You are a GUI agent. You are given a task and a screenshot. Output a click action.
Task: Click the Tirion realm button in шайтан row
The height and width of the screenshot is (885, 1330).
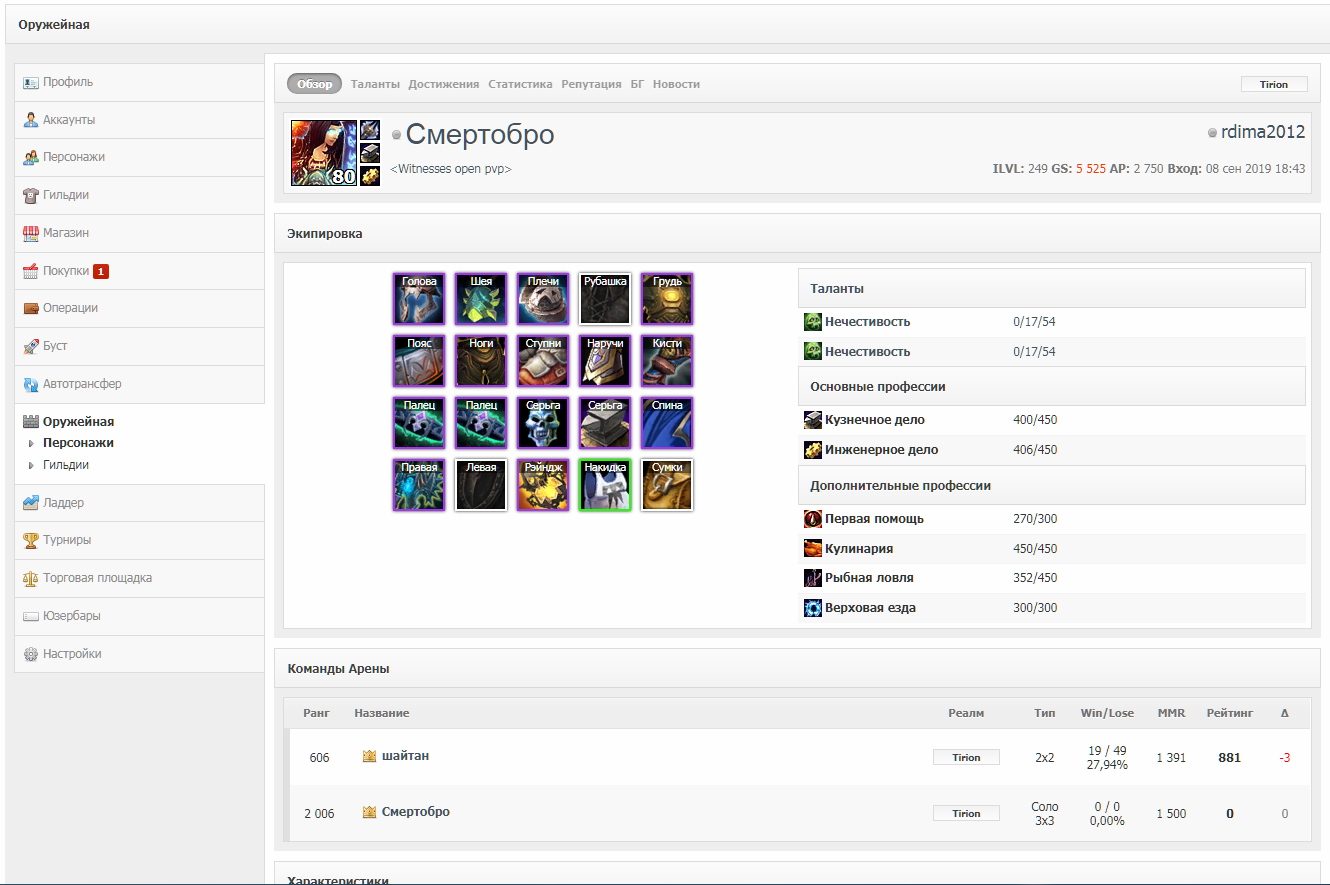pos(966,758)
